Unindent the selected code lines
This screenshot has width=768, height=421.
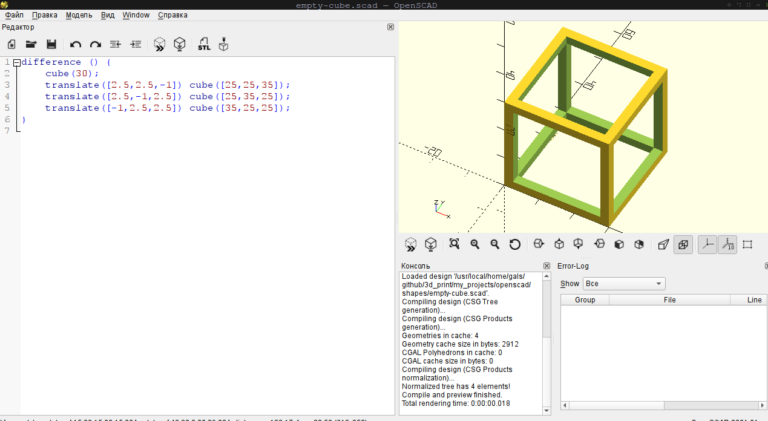click(116, 45)
